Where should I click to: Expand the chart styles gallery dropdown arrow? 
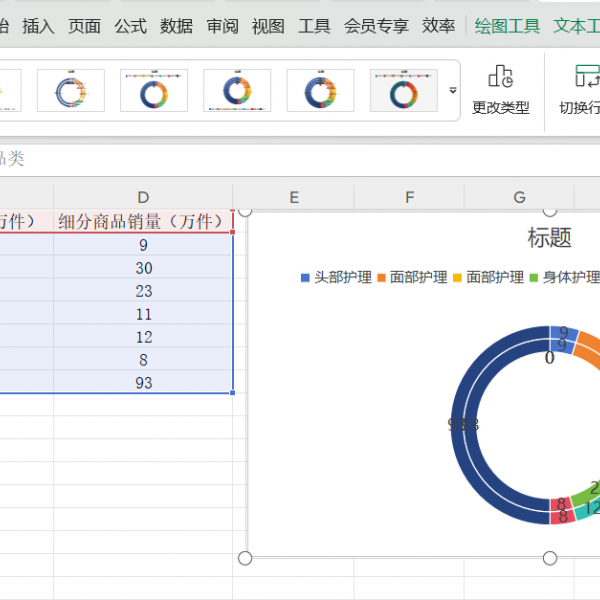pyautogui.click(x=452, y=91)
